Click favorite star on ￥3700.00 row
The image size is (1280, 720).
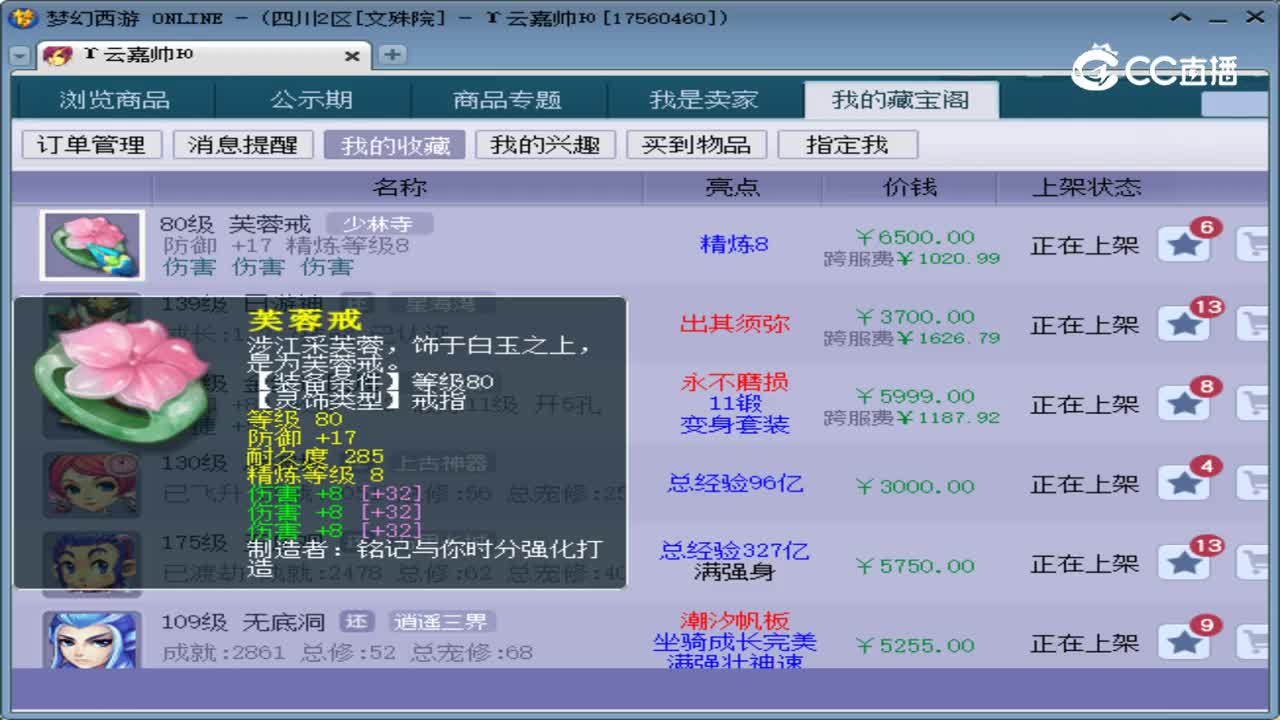pyautogui.click(x=1185, y=324)
